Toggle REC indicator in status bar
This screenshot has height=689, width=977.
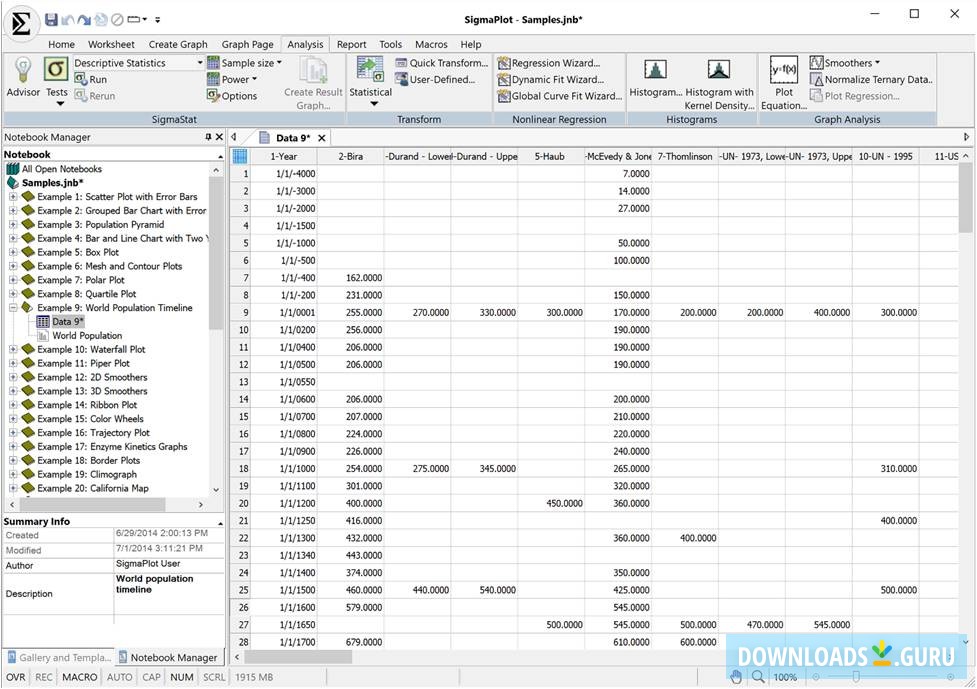[x=44, y=677]
